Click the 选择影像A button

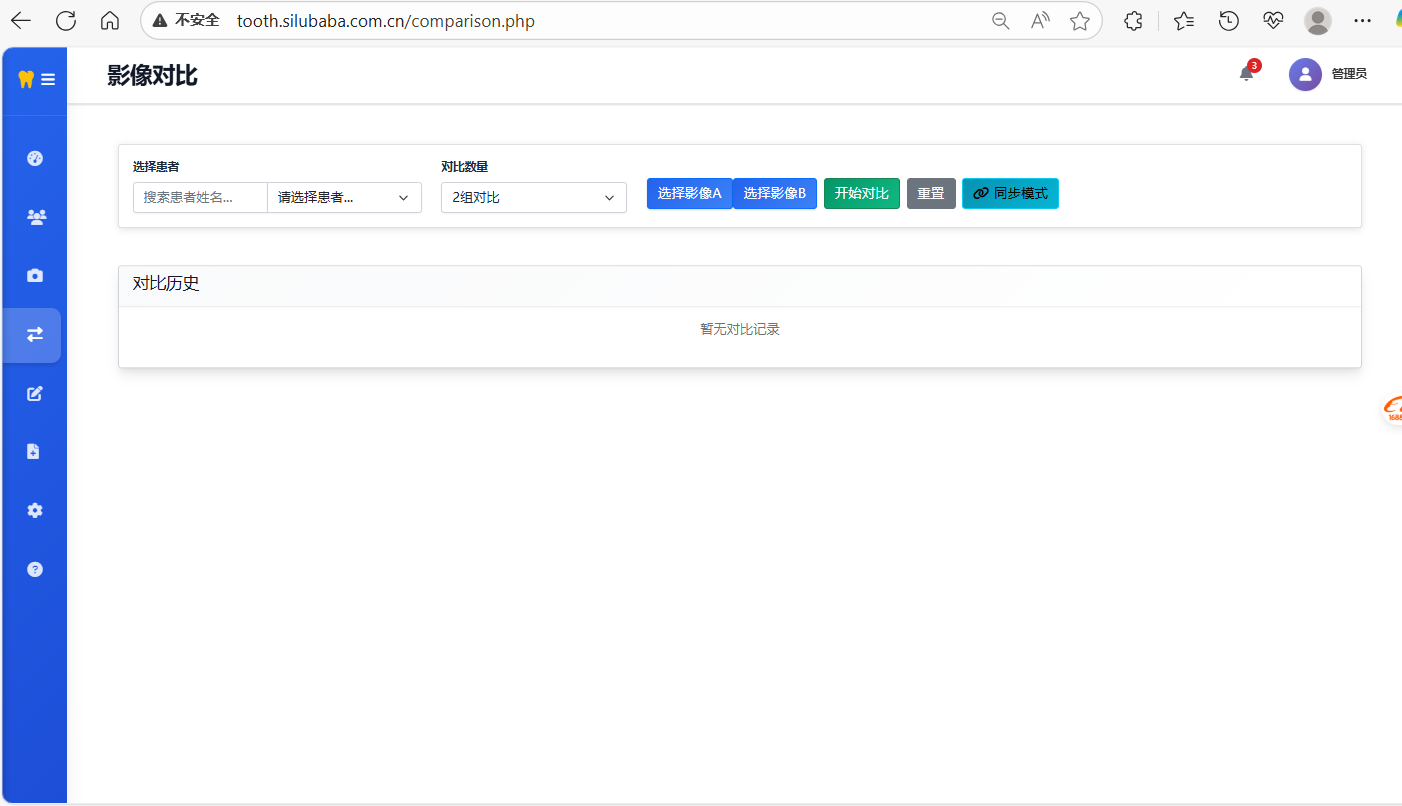pyautogui.click(x=689, y=193)
